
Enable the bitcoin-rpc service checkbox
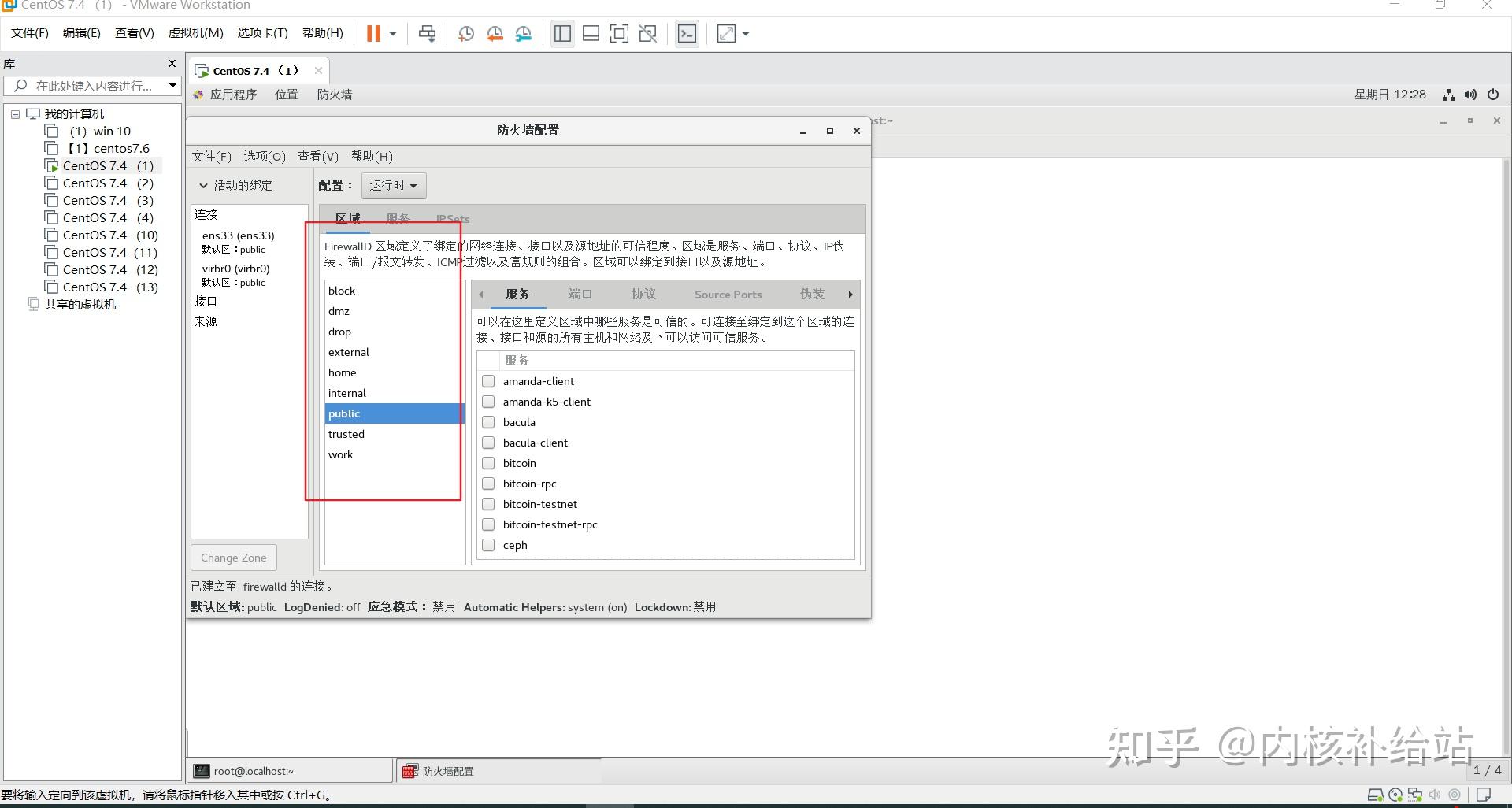488,484
